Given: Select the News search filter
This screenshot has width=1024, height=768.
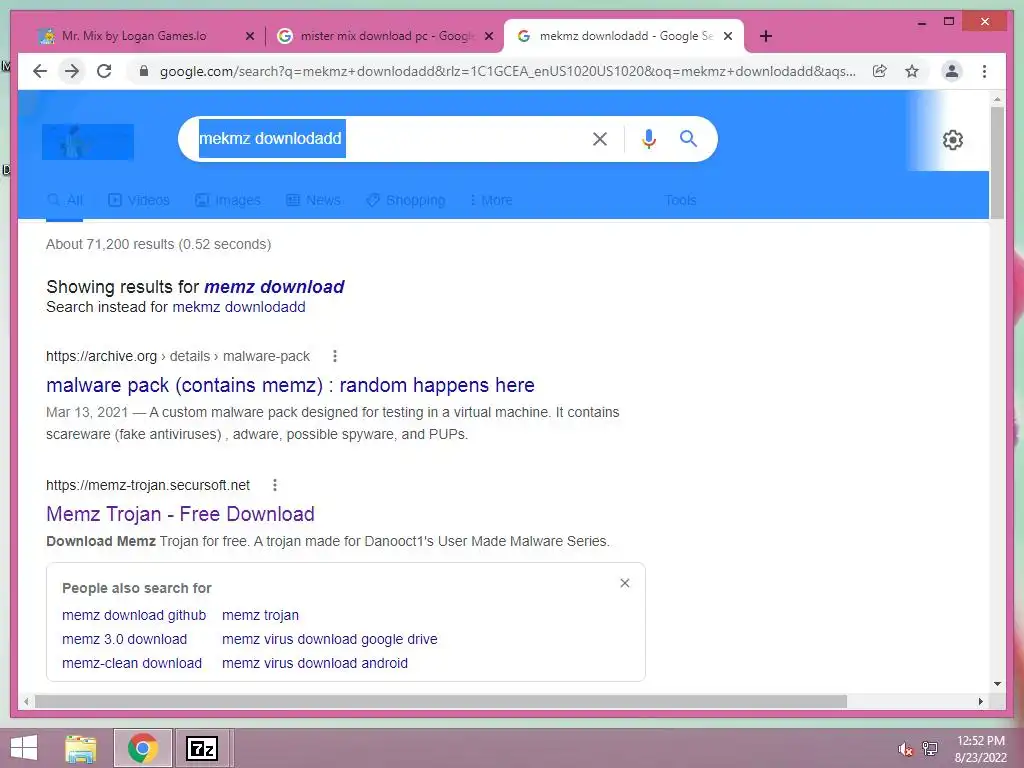Looking at the screenshot, I should (313, 200).
